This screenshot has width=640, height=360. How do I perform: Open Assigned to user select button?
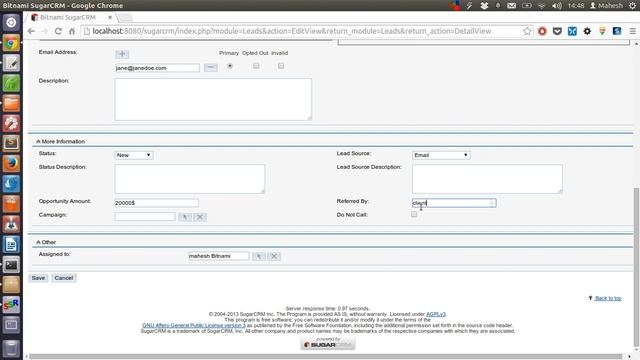point(259,256)
